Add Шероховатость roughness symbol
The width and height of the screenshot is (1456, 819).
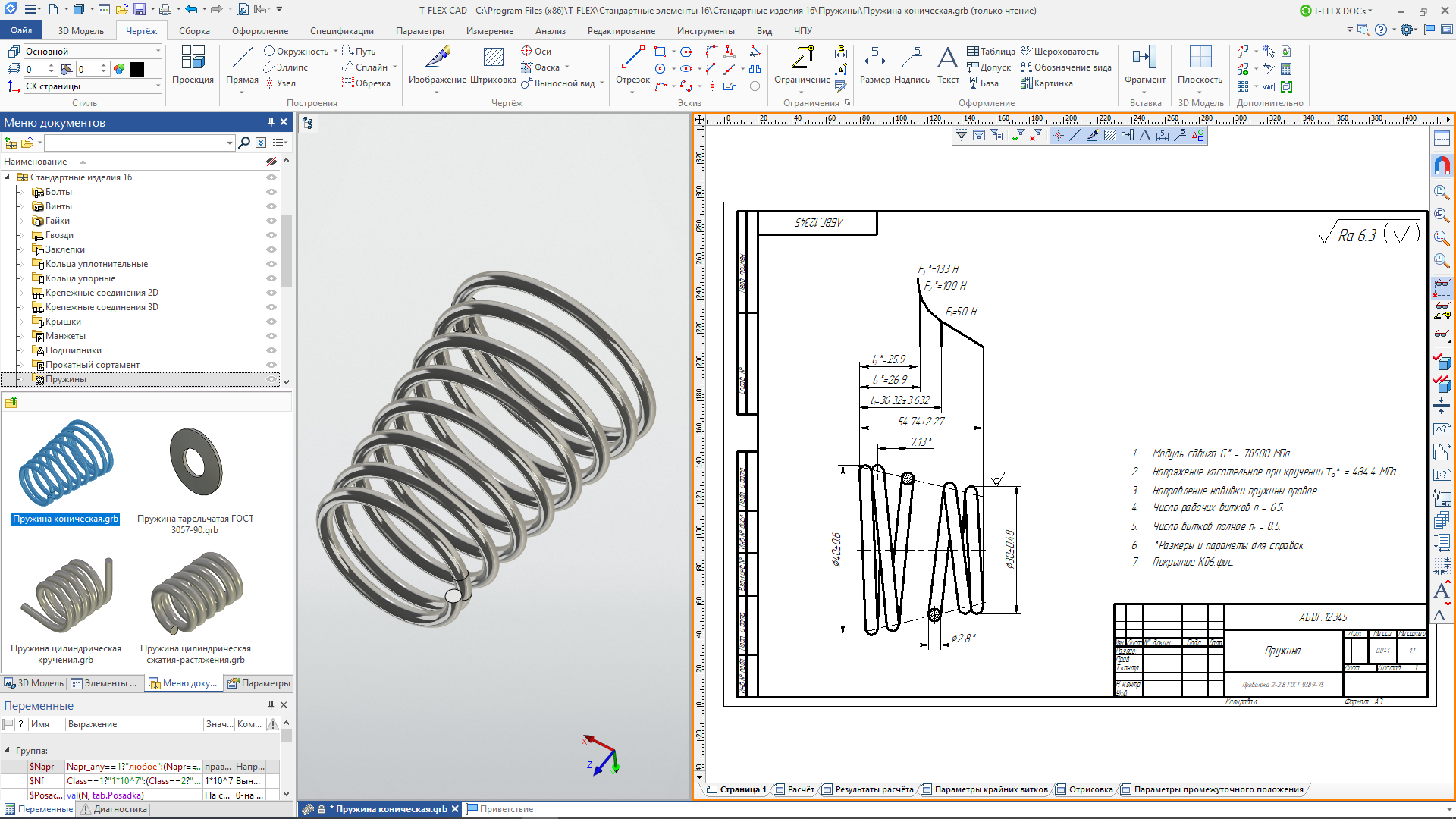[x=1059, y=52]
